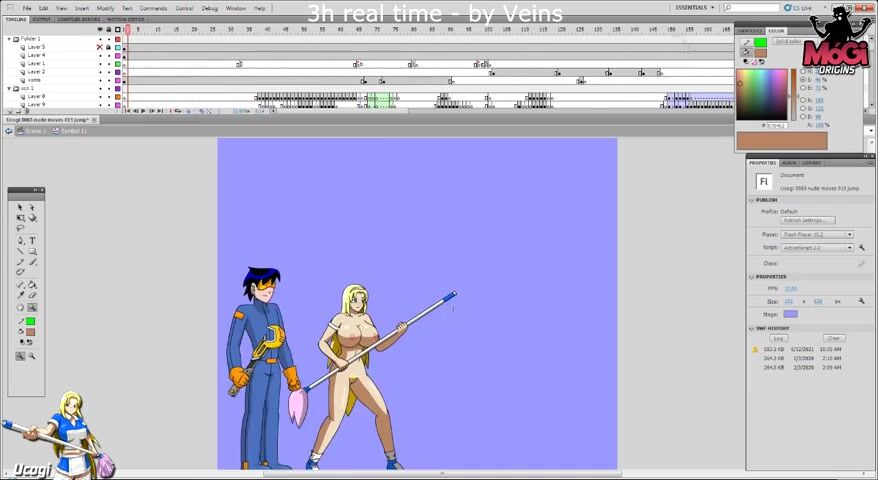Open the Player version dropdown
Screen dimensions: 878x480
coord(849,234)
